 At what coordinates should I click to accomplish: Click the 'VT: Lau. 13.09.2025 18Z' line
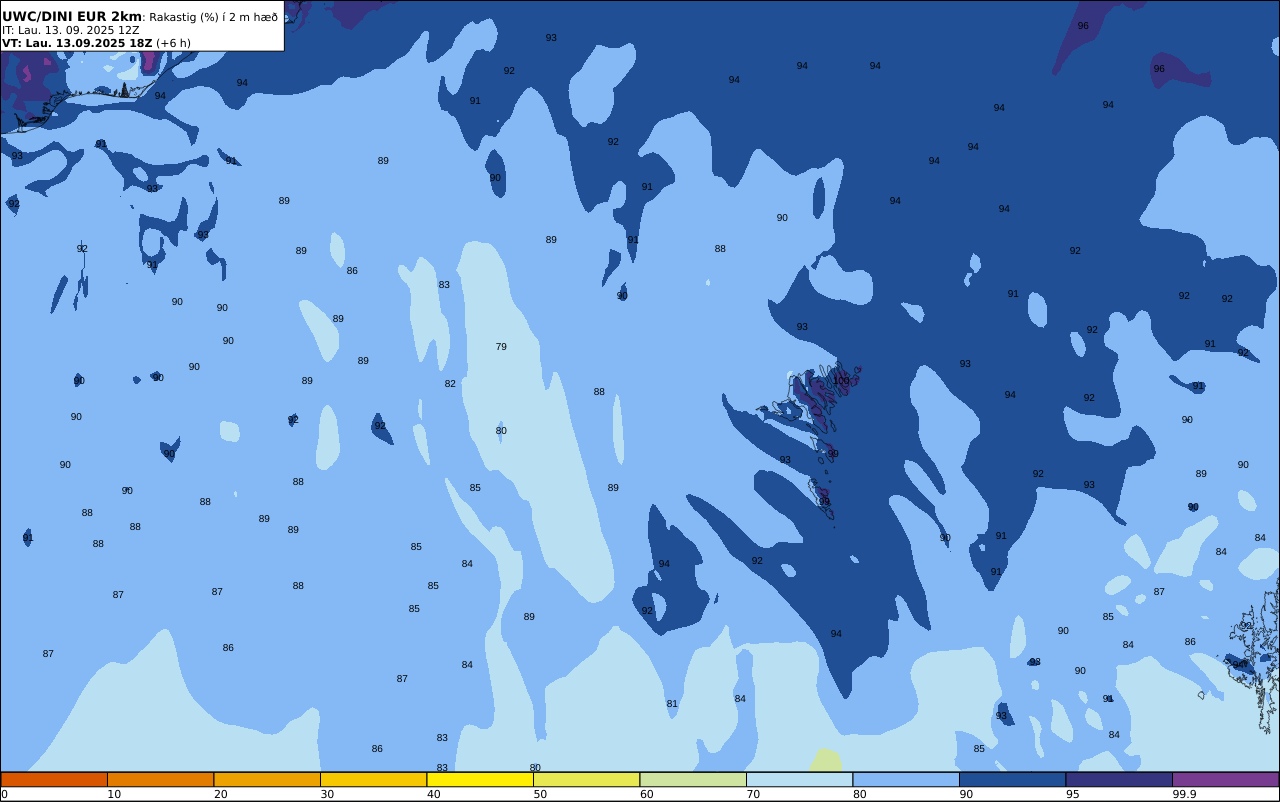pyautogui.click(x=77, y=43)
